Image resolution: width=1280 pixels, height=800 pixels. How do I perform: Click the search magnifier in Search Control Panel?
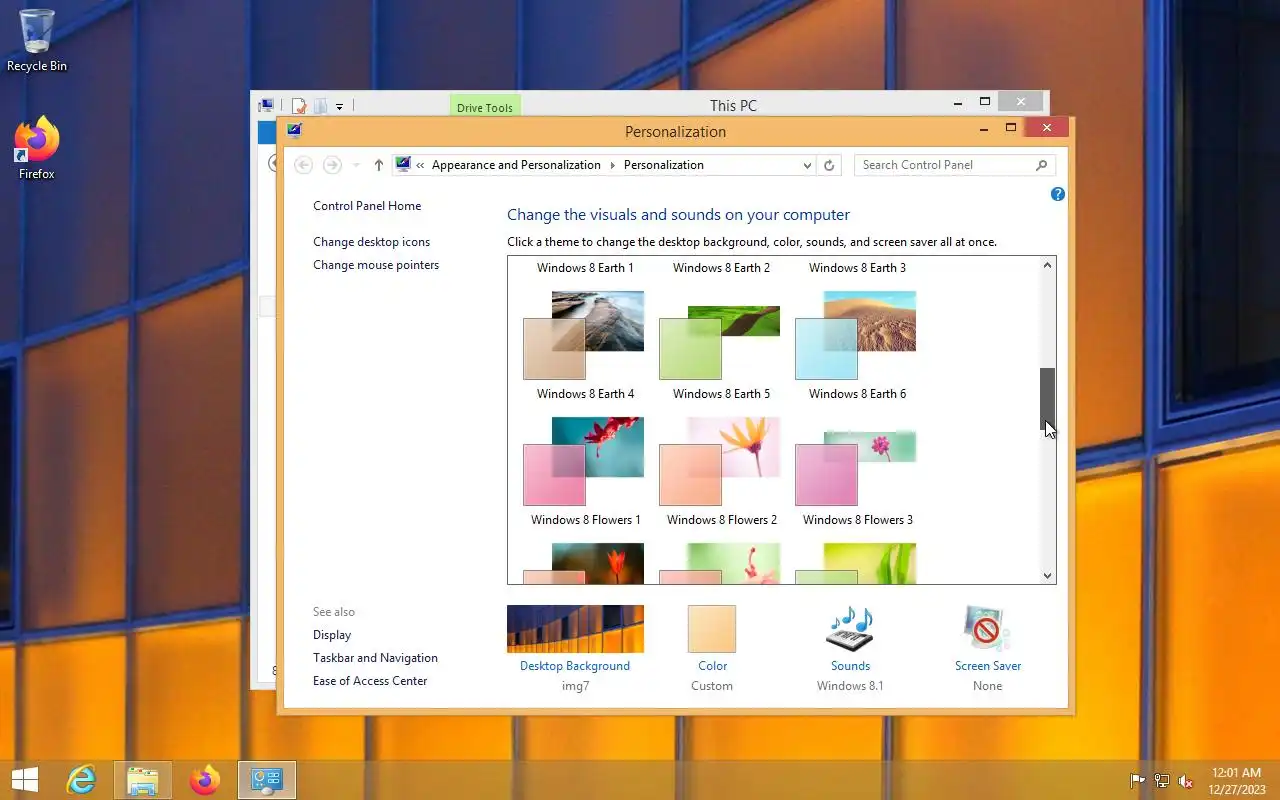coord(1041,165)
